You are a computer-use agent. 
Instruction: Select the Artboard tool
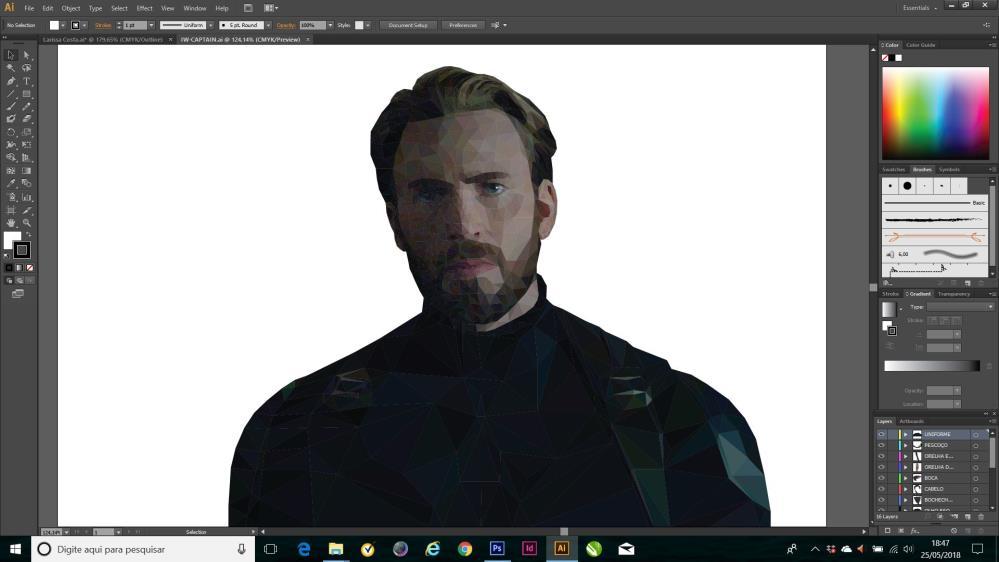click(x=11, y=210)
